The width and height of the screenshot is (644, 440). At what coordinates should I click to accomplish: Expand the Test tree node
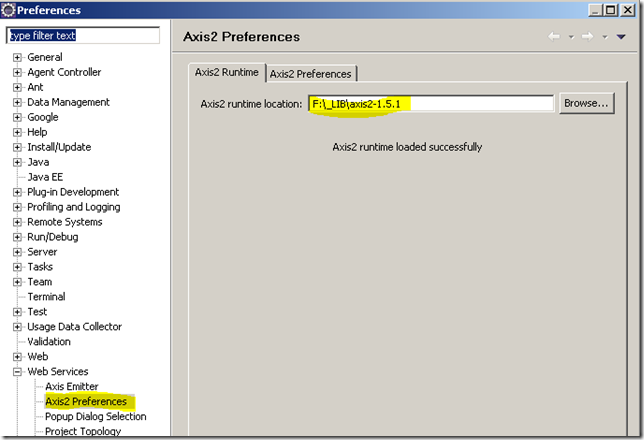pos(17,312)
